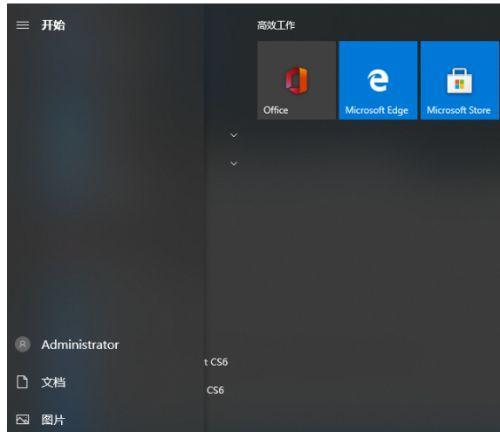Expand the upper chevron in app list
This screenshot has width=500, height=432.
[234, 135]
